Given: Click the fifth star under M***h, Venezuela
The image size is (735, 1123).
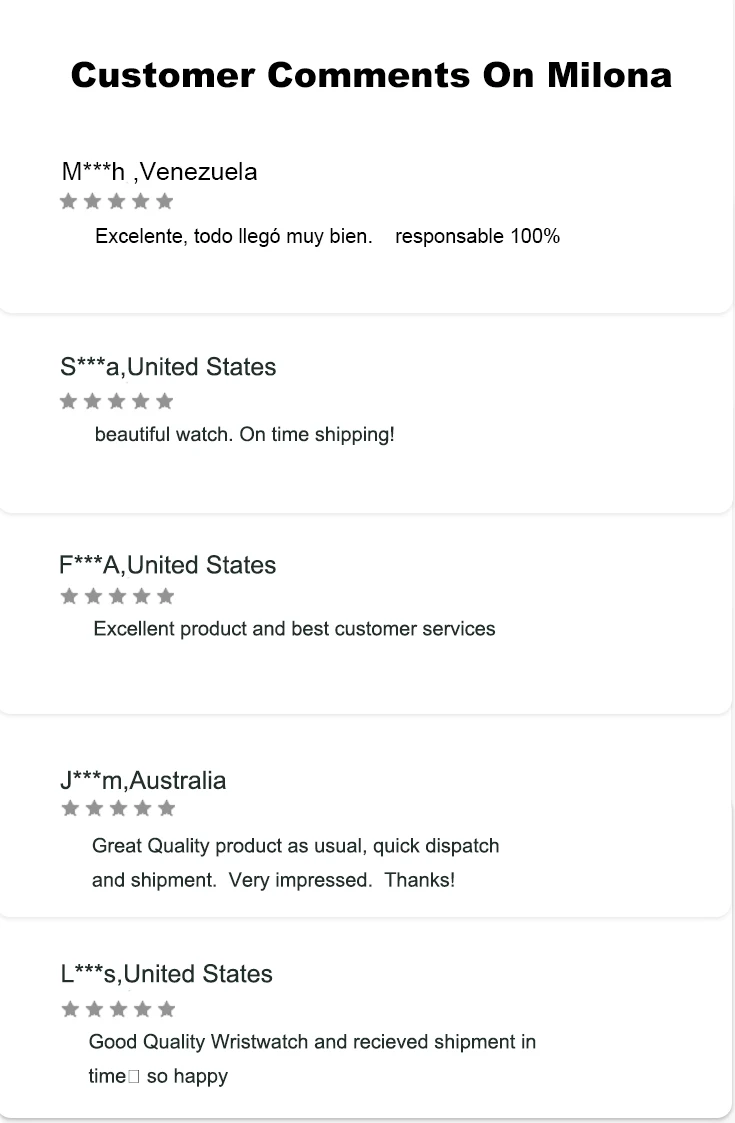Looking at the screenshot, I should pos(165,201).
